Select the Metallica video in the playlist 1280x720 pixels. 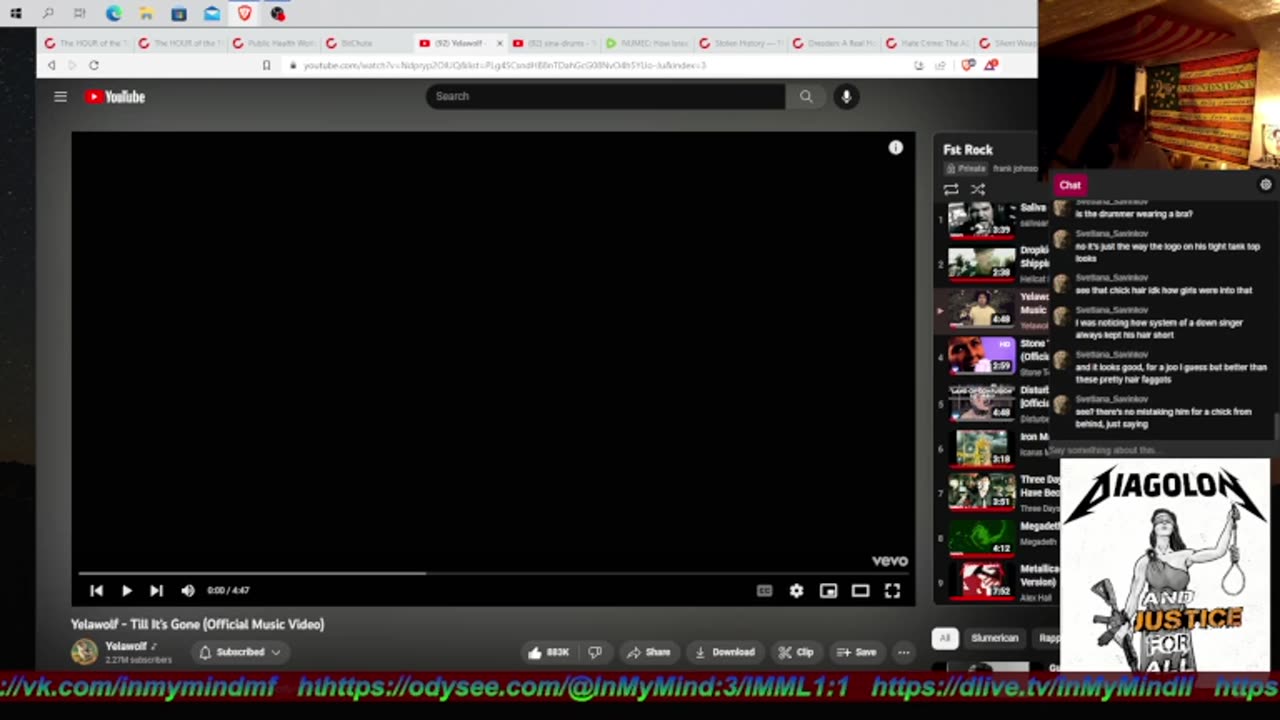[981, 581]
